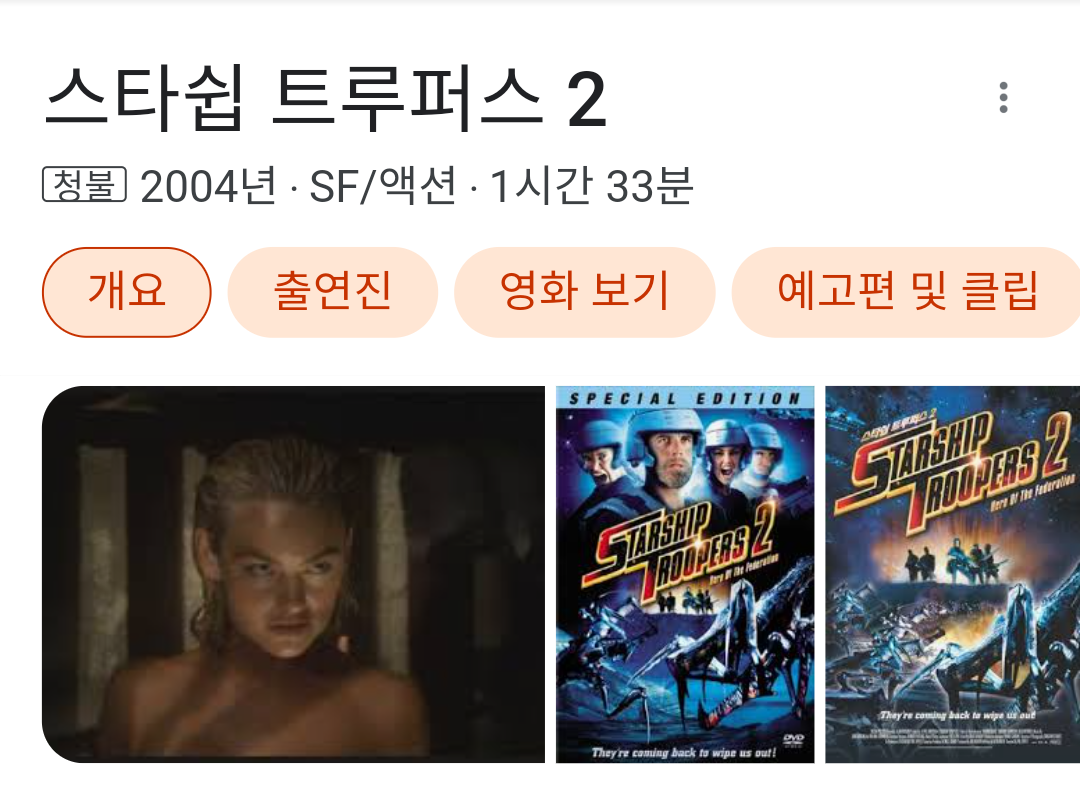
Task: Click the 1시간 33분 runtime text
Action: (x=591, y=185)
